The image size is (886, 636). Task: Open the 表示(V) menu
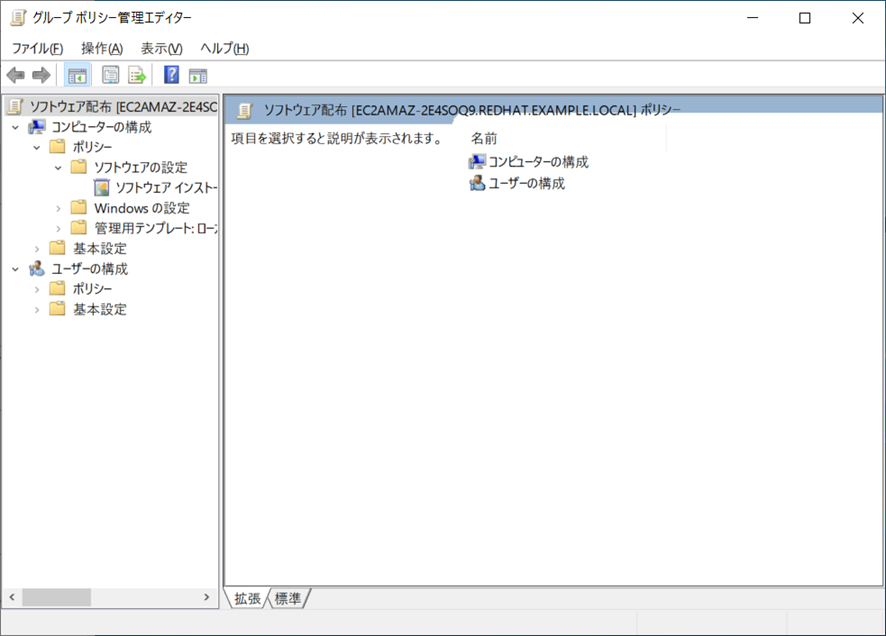[x=162, y=49]
